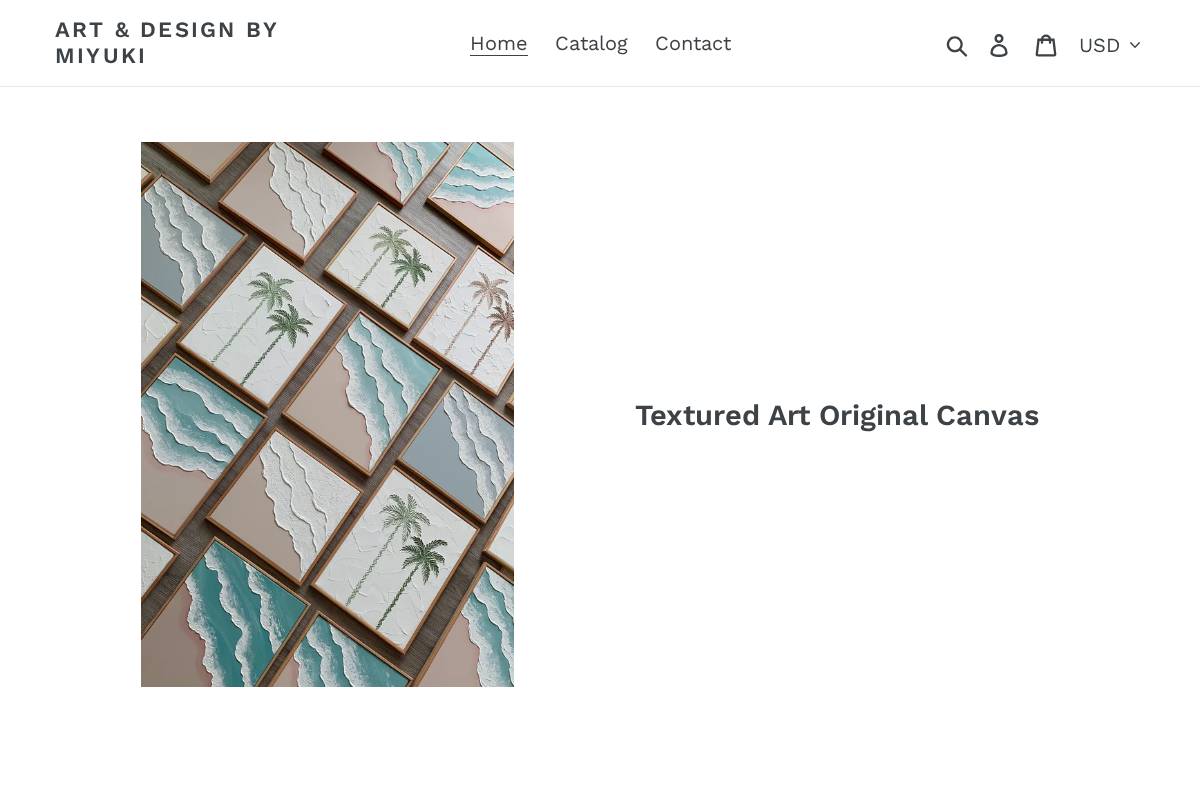Click the store name in the top left

click(x=167, y=43)
